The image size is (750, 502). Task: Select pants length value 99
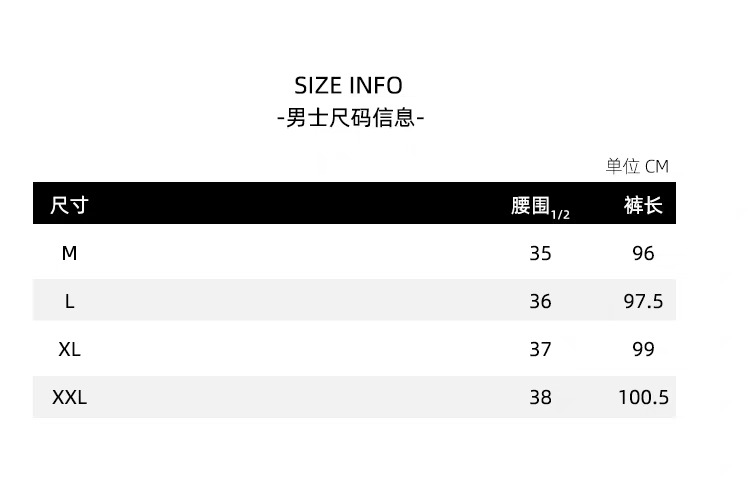point(643,349)
